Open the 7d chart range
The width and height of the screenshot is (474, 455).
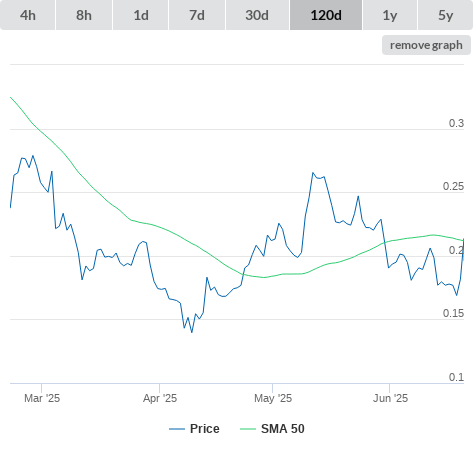tap(197, 15)
